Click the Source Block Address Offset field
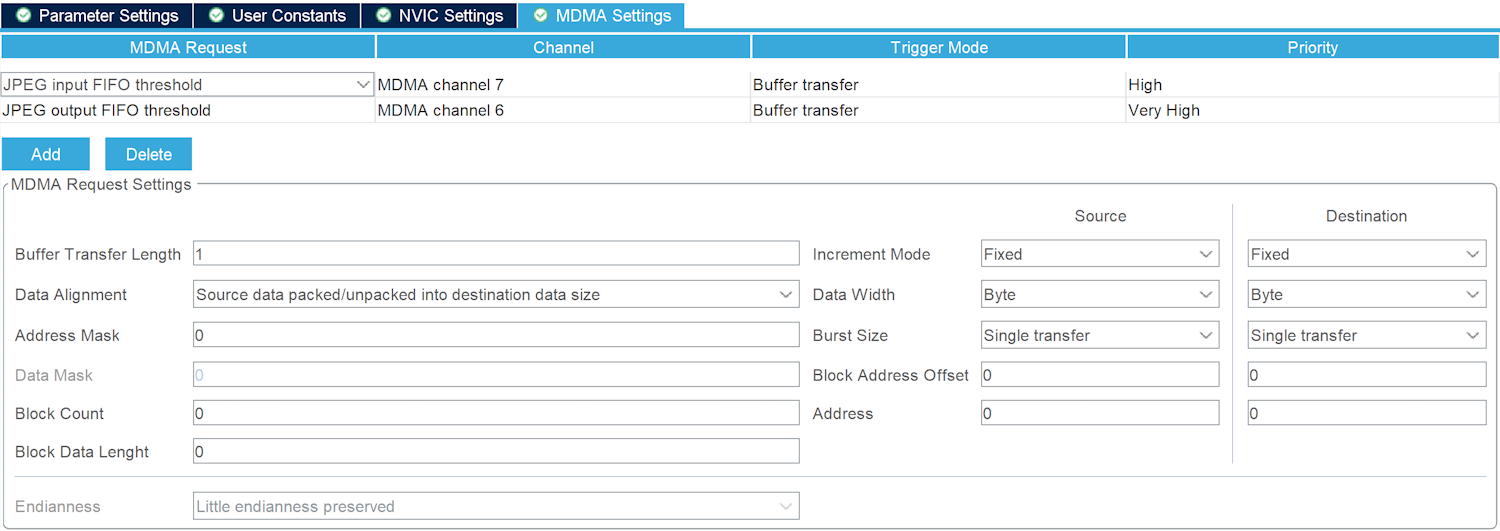 click(1099, 375)
